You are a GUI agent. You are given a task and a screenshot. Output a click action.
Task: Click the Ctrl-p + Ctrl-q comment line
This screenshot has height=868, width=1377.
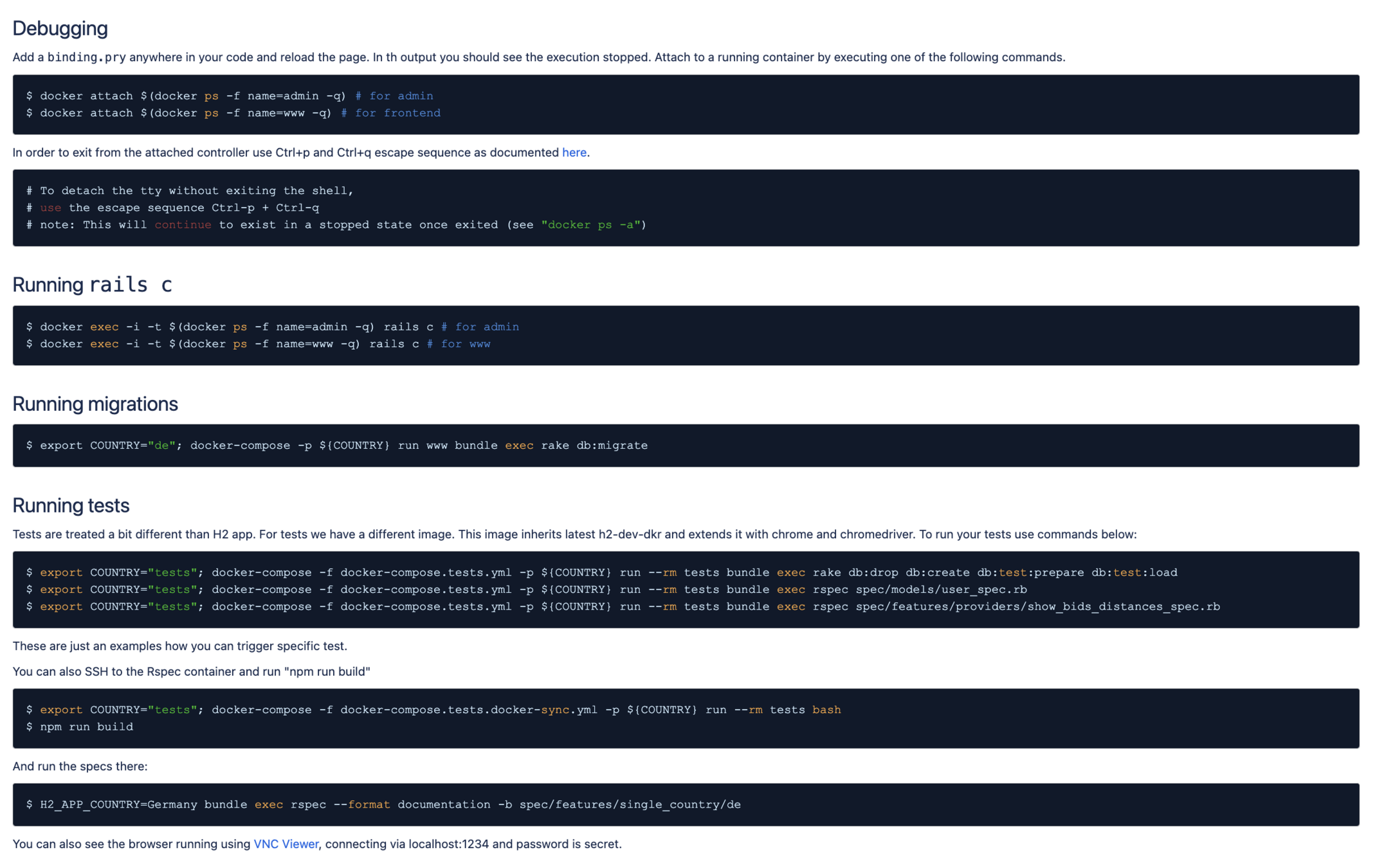tap(172, 208)
